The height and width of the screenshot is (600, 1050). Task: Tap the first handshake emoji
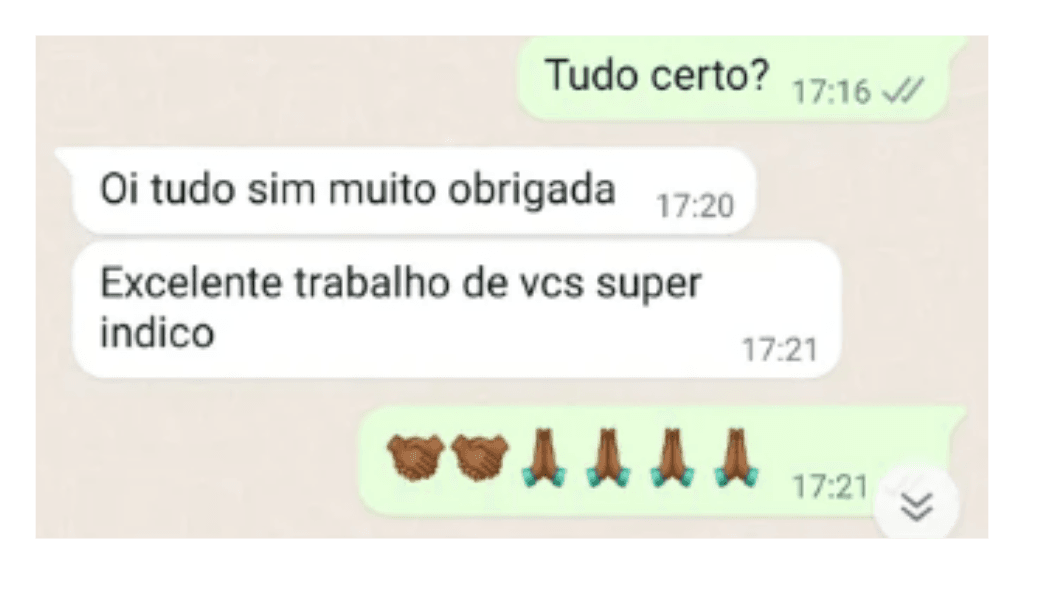415,457
